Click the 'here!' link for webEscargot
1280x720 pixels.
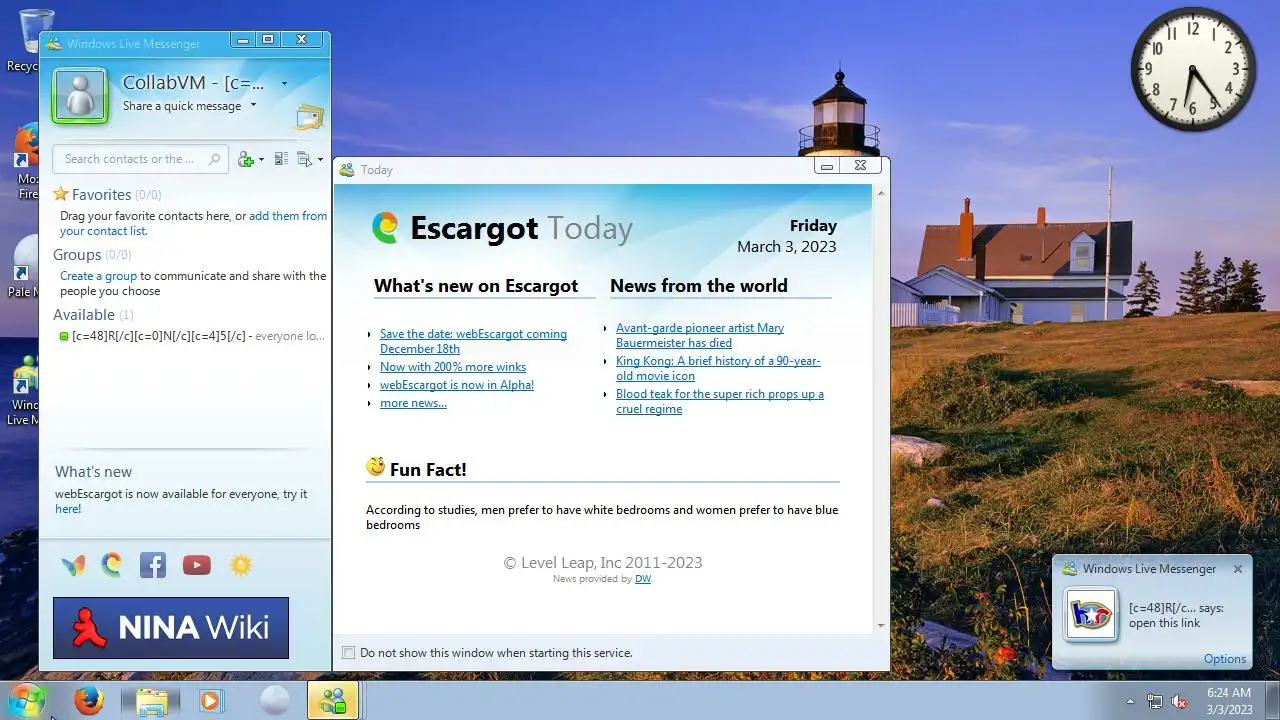tap(68, 509)
